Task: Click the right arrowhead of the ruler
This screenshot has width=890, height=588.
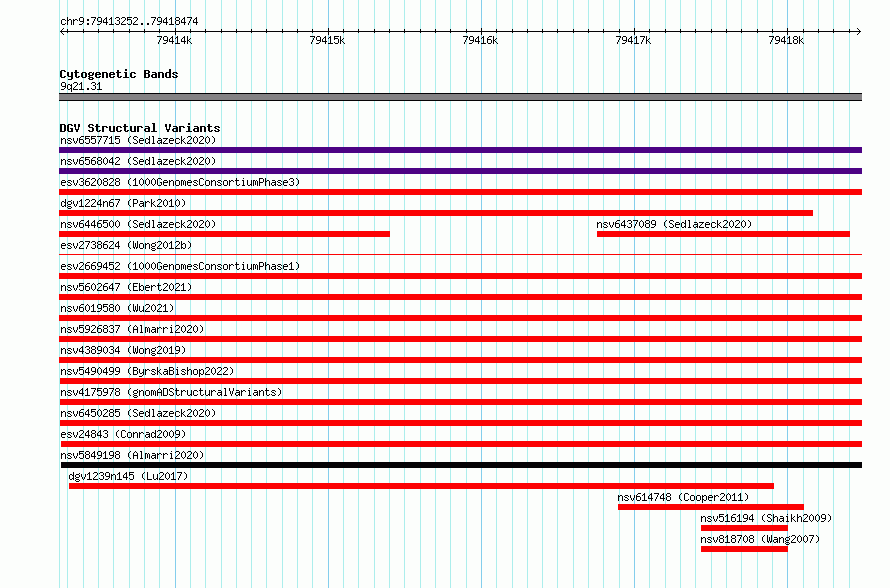Action: coord(859,31)
